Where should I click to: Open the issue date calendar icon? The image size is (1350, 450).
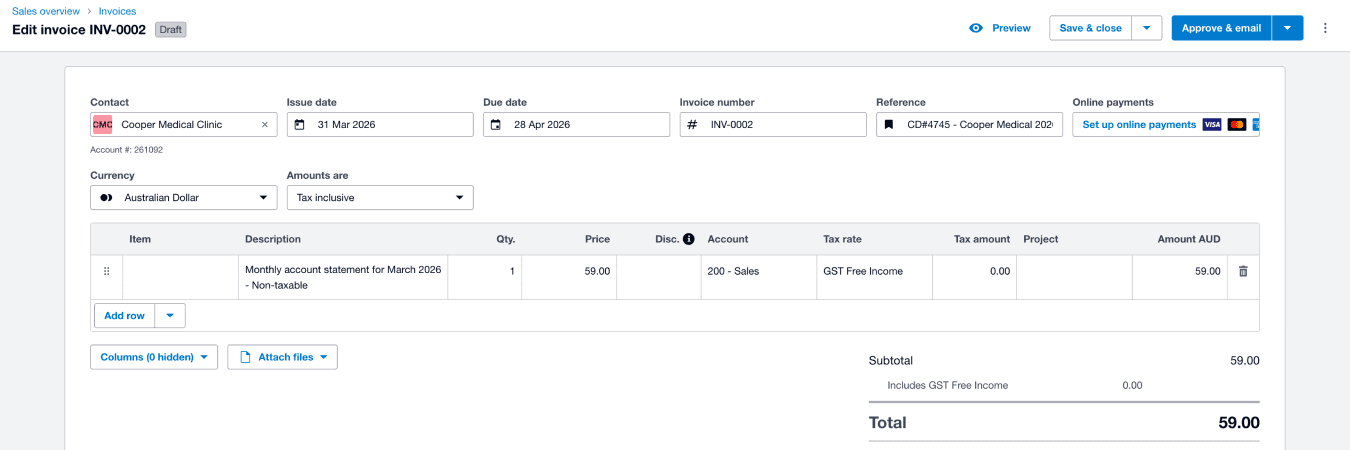[299, 125]
